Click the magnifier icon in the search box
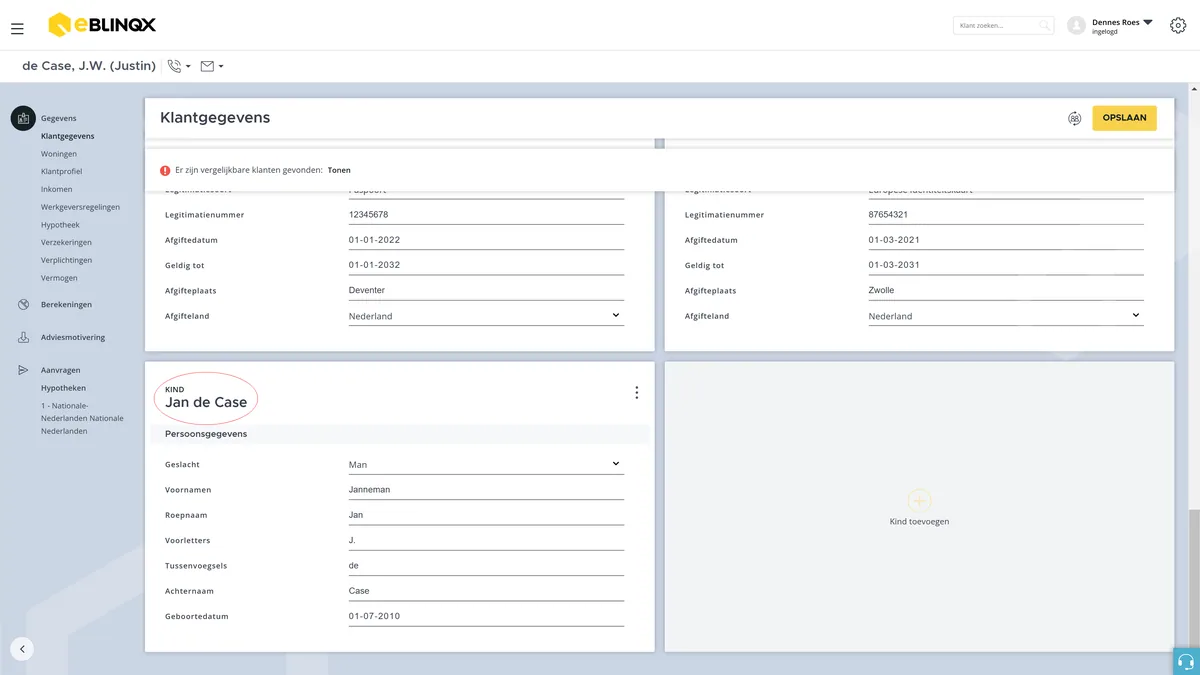 (x=1044, y=25)
